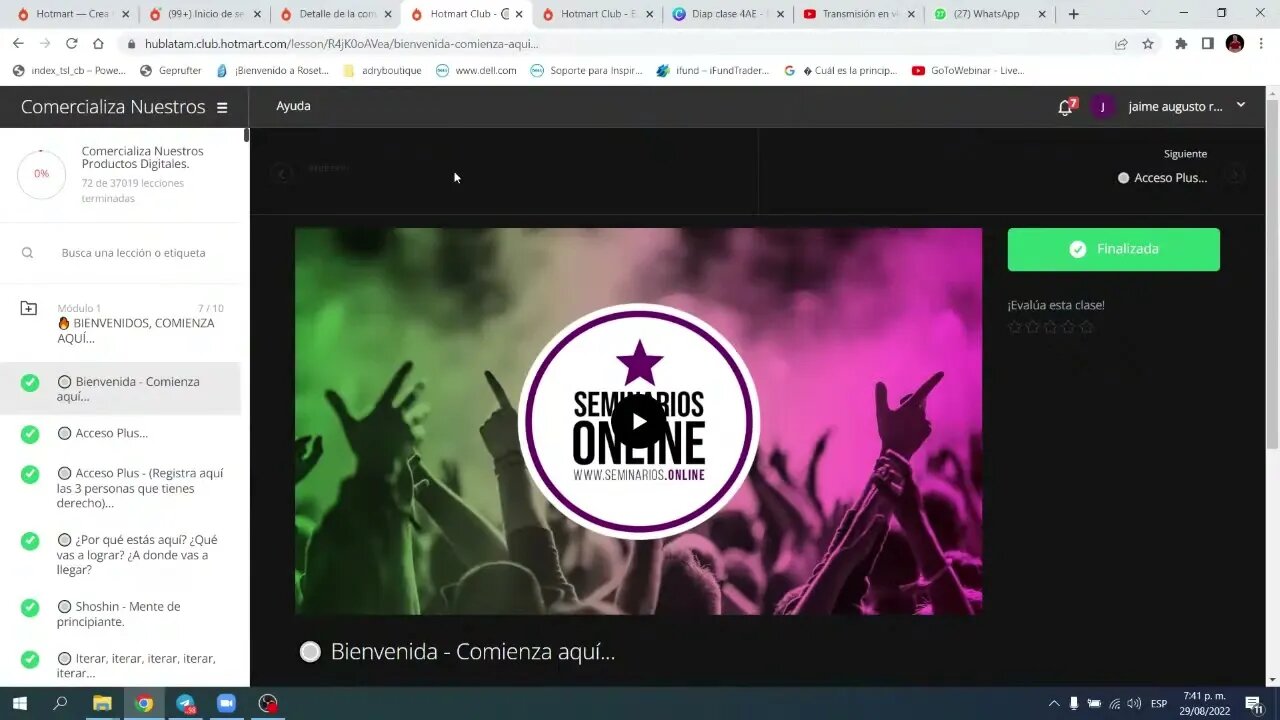This screenshot has height=720, width=1280.
Task: Toggle check for Iterar lesson
Action: 30,659
